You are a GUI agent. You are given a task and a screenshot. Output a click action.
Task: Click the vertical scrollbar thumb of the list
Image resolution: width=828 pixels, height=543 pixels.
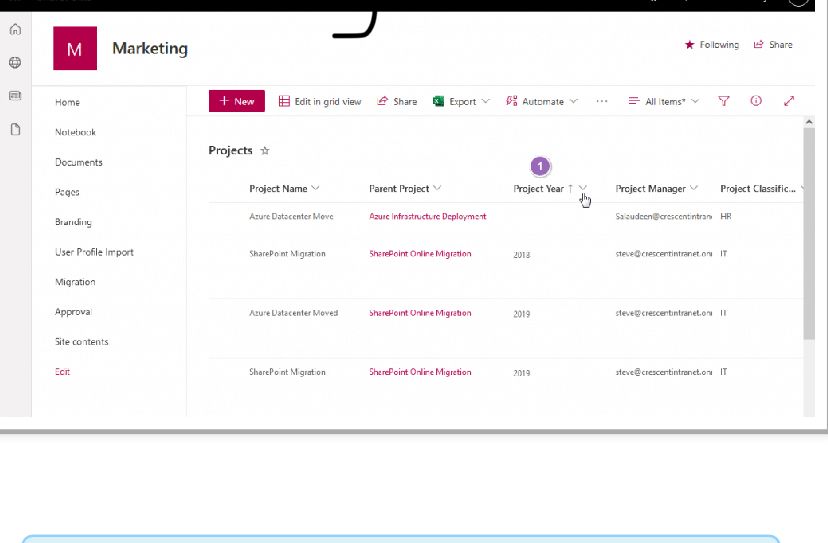click(x=809, y=233)
